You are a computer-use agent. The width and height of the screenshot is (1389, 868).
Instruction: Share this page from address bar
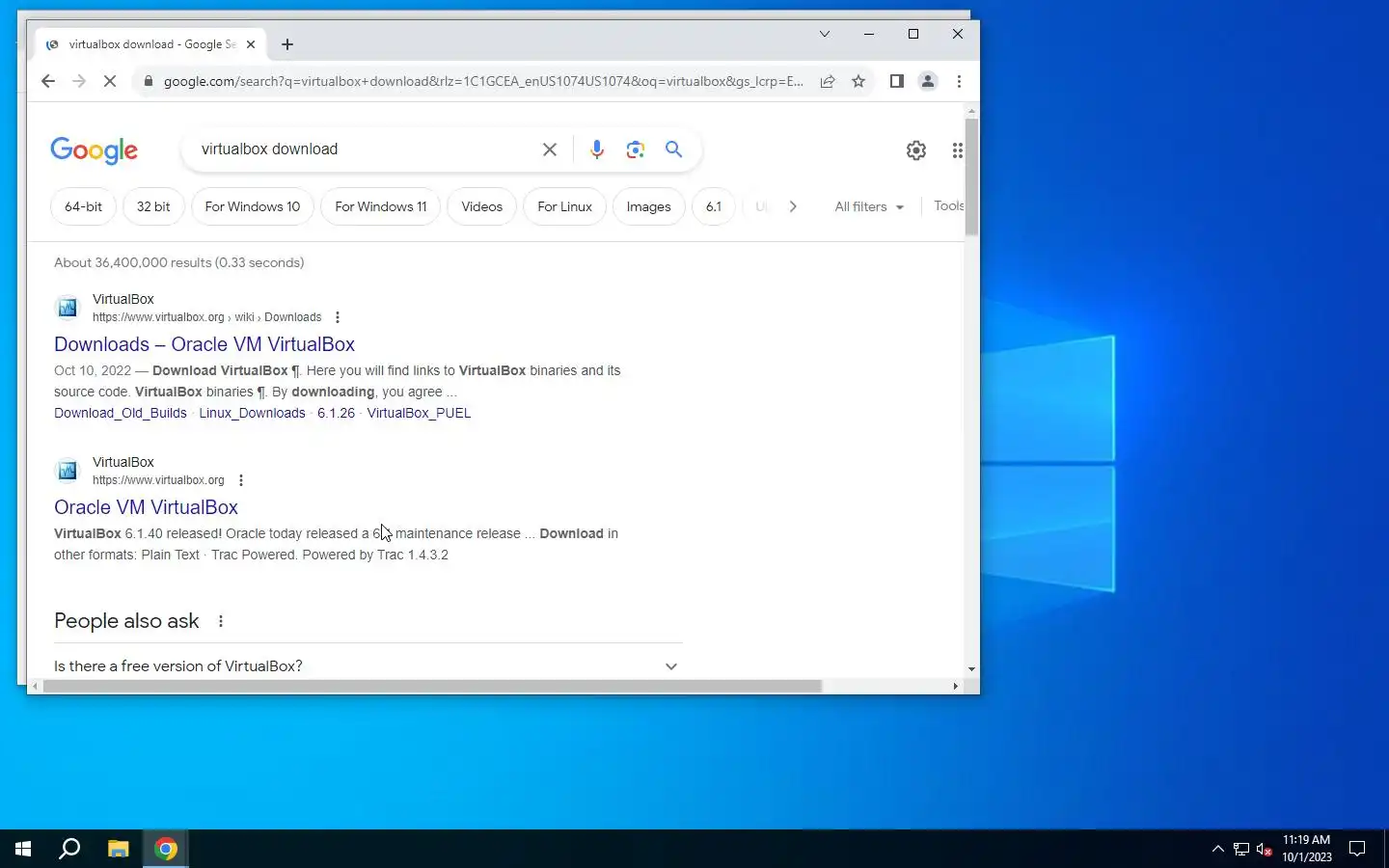[x=828, y=81]
